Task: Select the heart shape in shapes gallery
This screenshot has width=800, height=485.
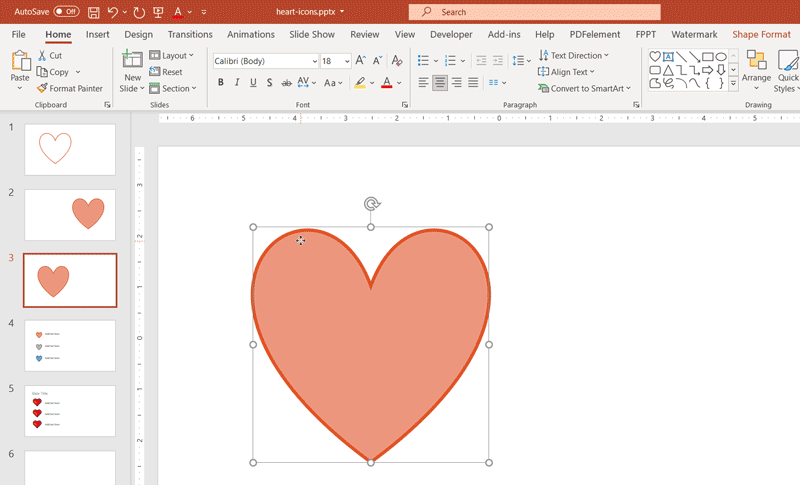Action: coord(655,57)
